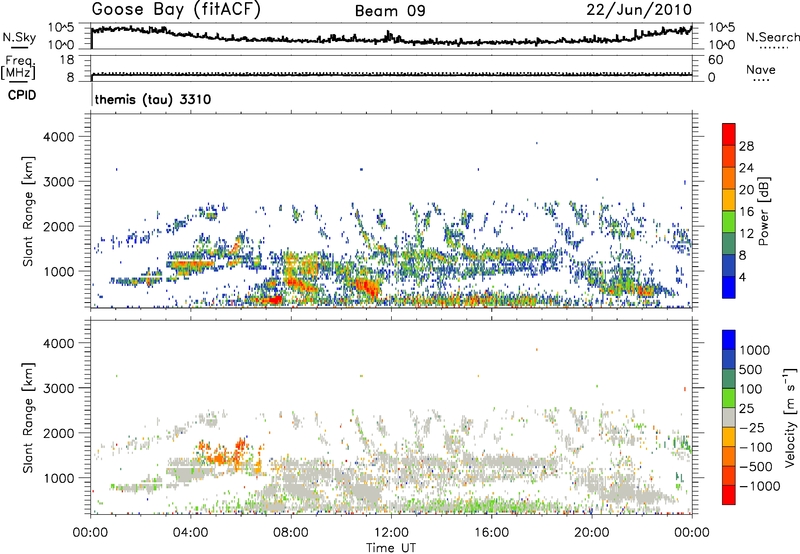Click the "Power [dB]" colorbar title

click(764, 211)
